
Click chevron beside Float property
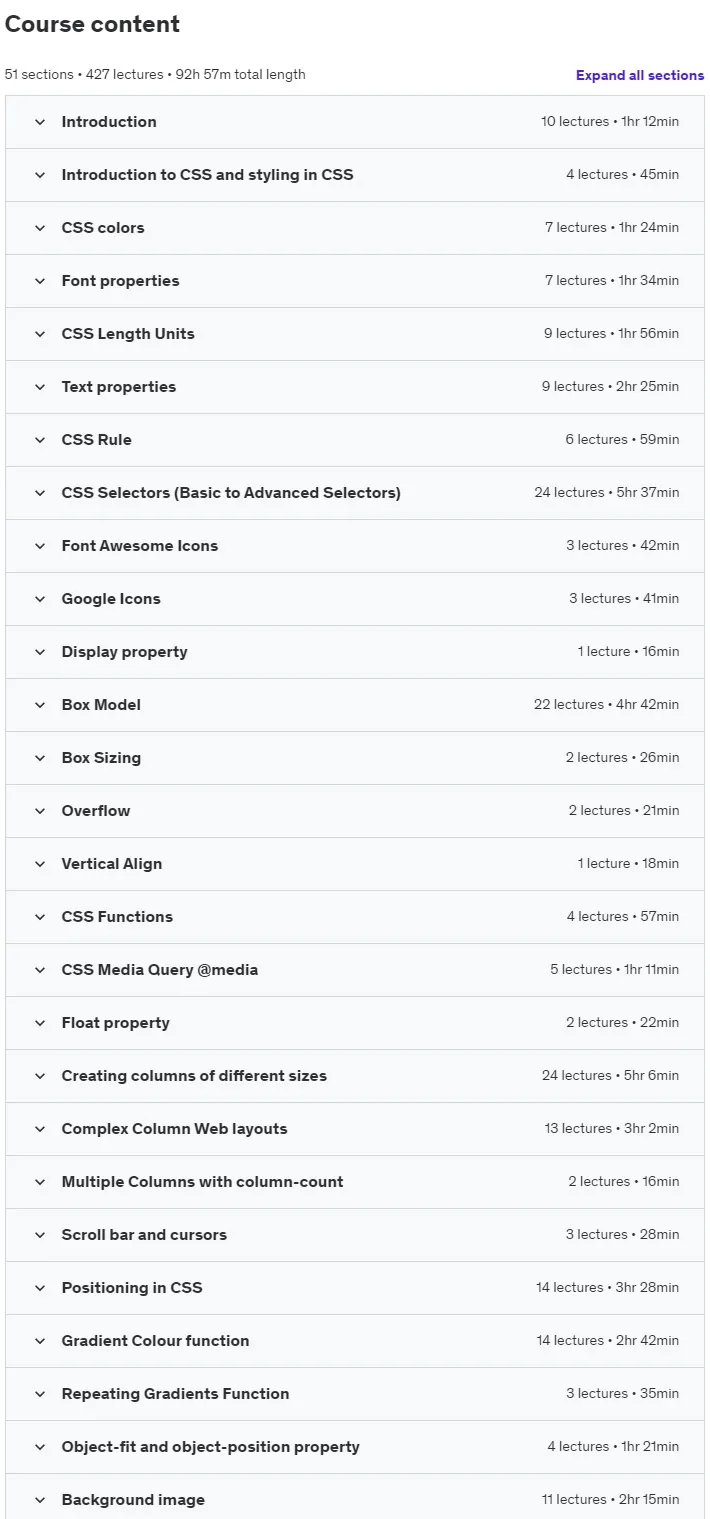pos(40,1023)
